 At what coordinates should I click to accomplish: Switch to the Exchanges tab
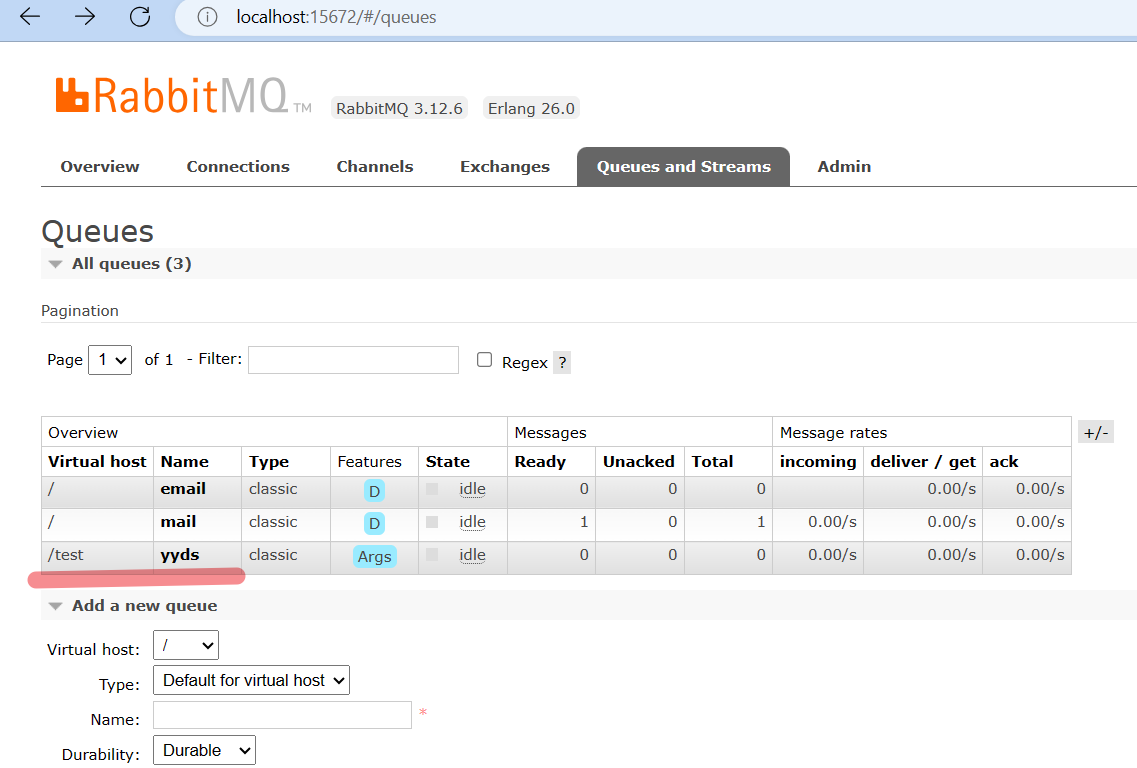point(505,166)
